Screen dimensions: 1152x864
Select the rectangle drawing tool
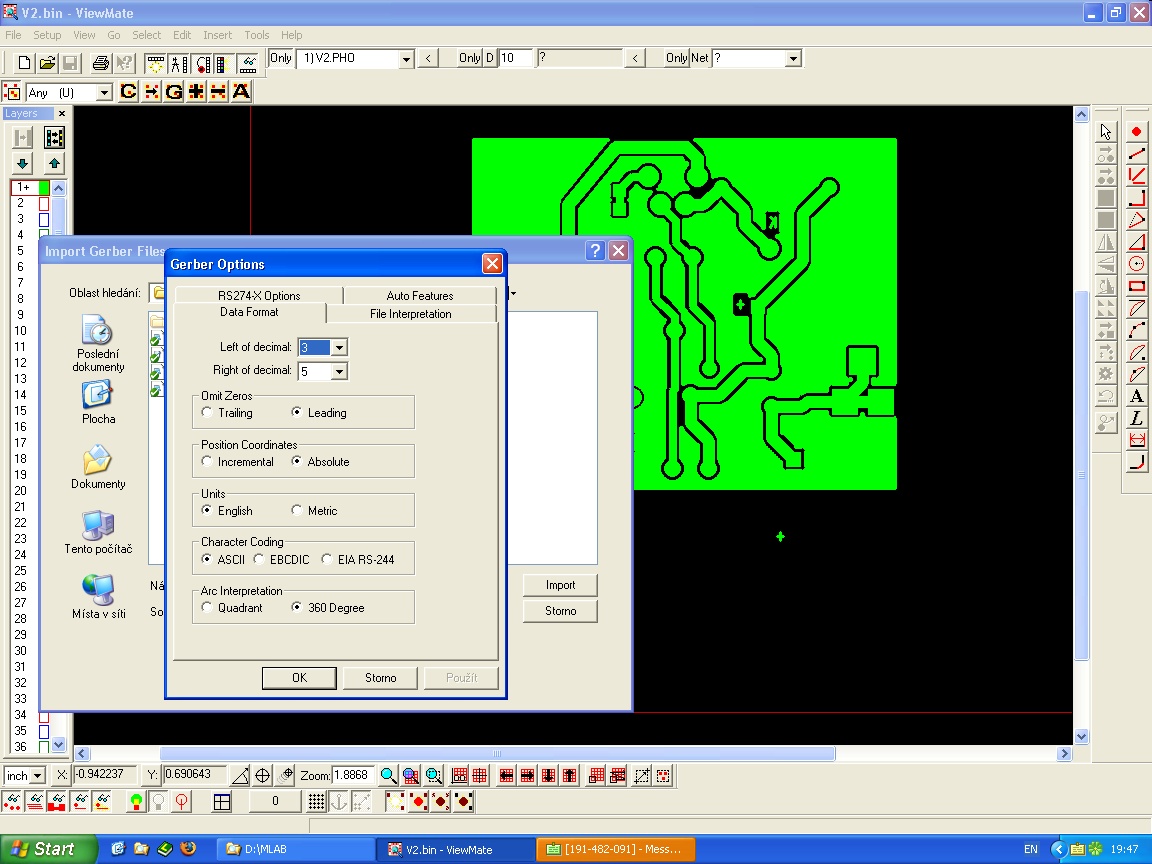coord(1137,286)
